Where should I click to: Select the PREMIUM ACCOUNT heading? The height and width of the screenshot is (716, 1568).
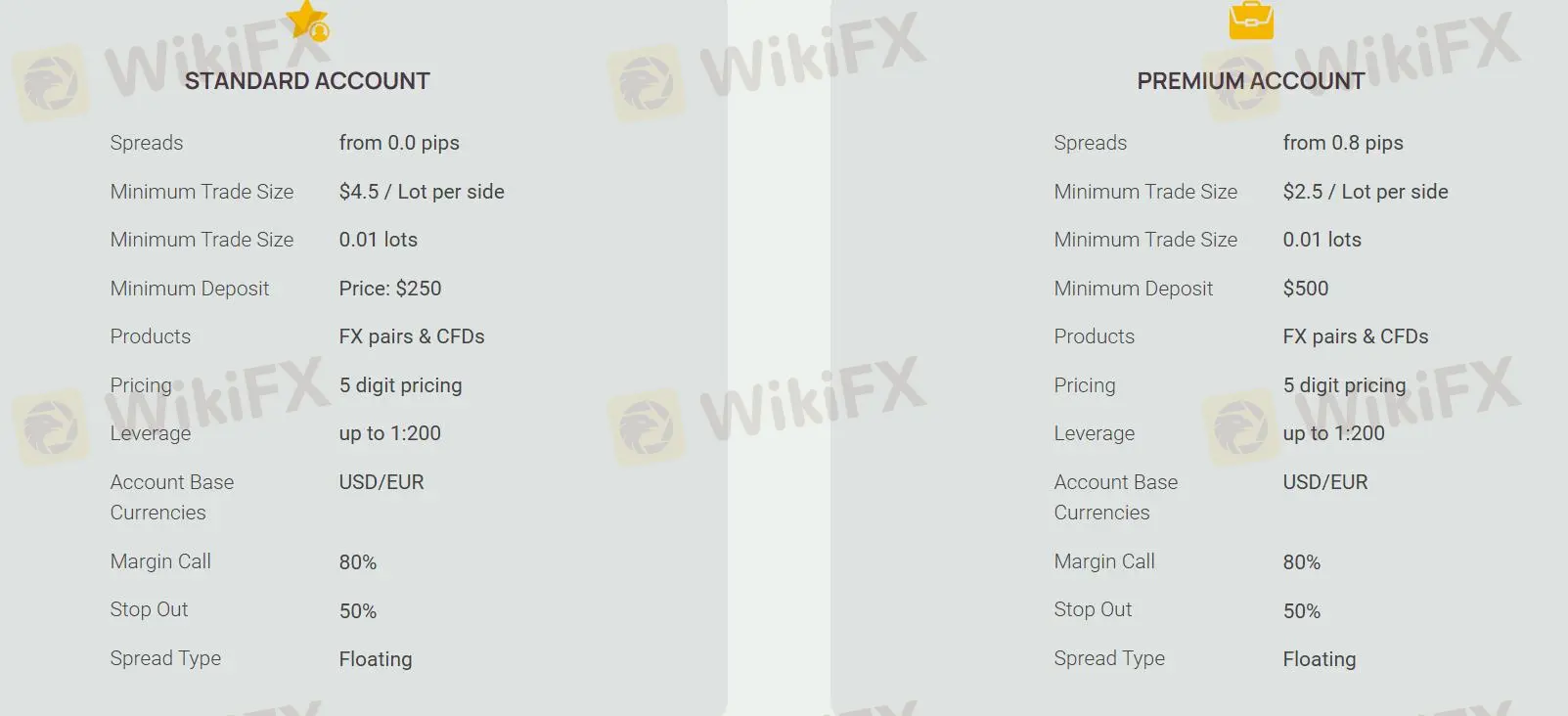[x=1250, y=81]
